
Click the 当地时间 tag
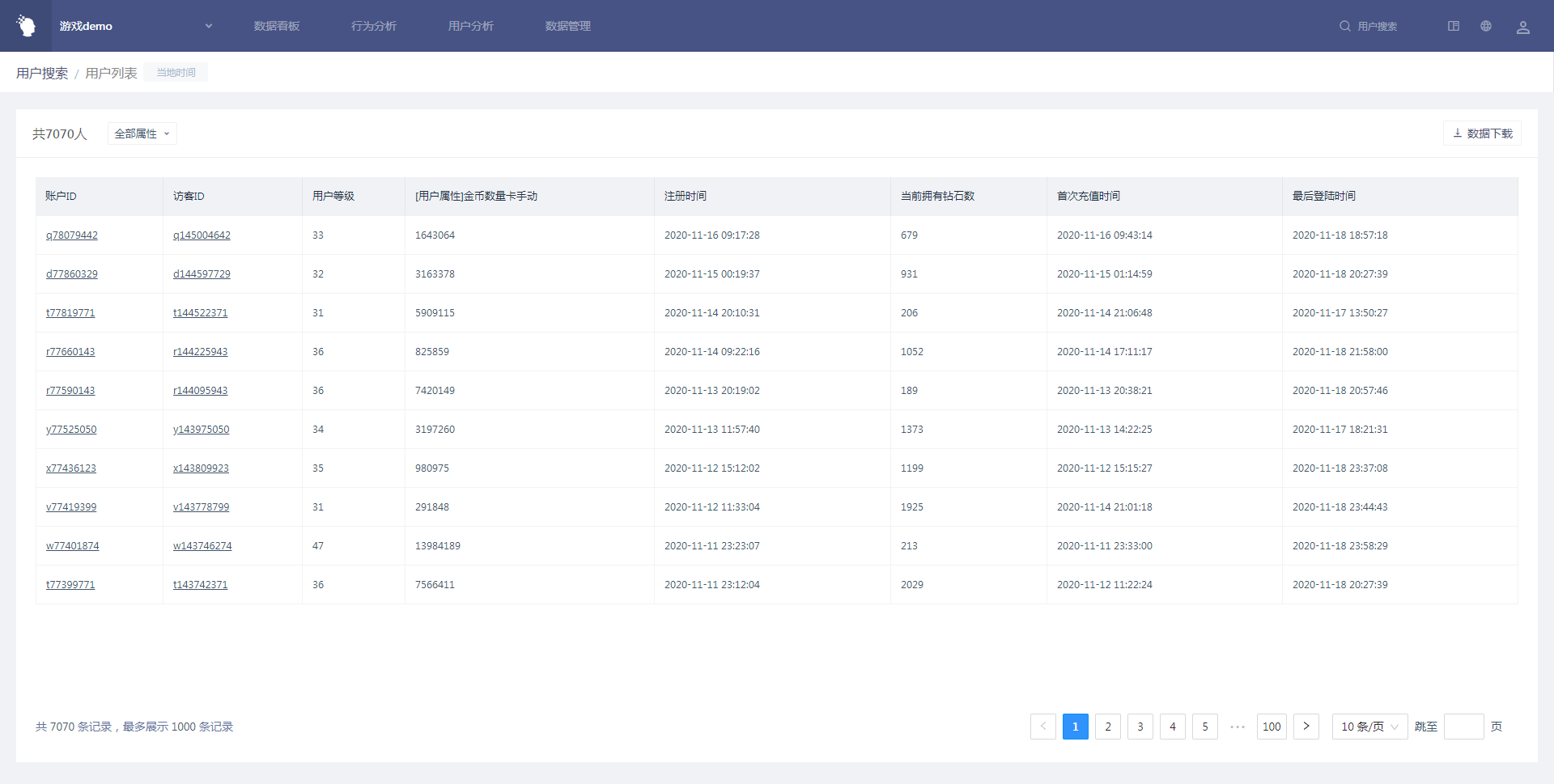[176, 73]
